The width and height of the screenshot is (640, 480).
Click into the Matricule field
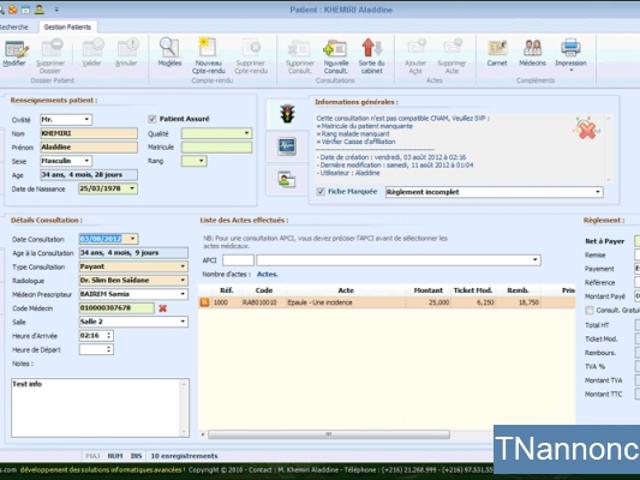[x=217, y=147]
